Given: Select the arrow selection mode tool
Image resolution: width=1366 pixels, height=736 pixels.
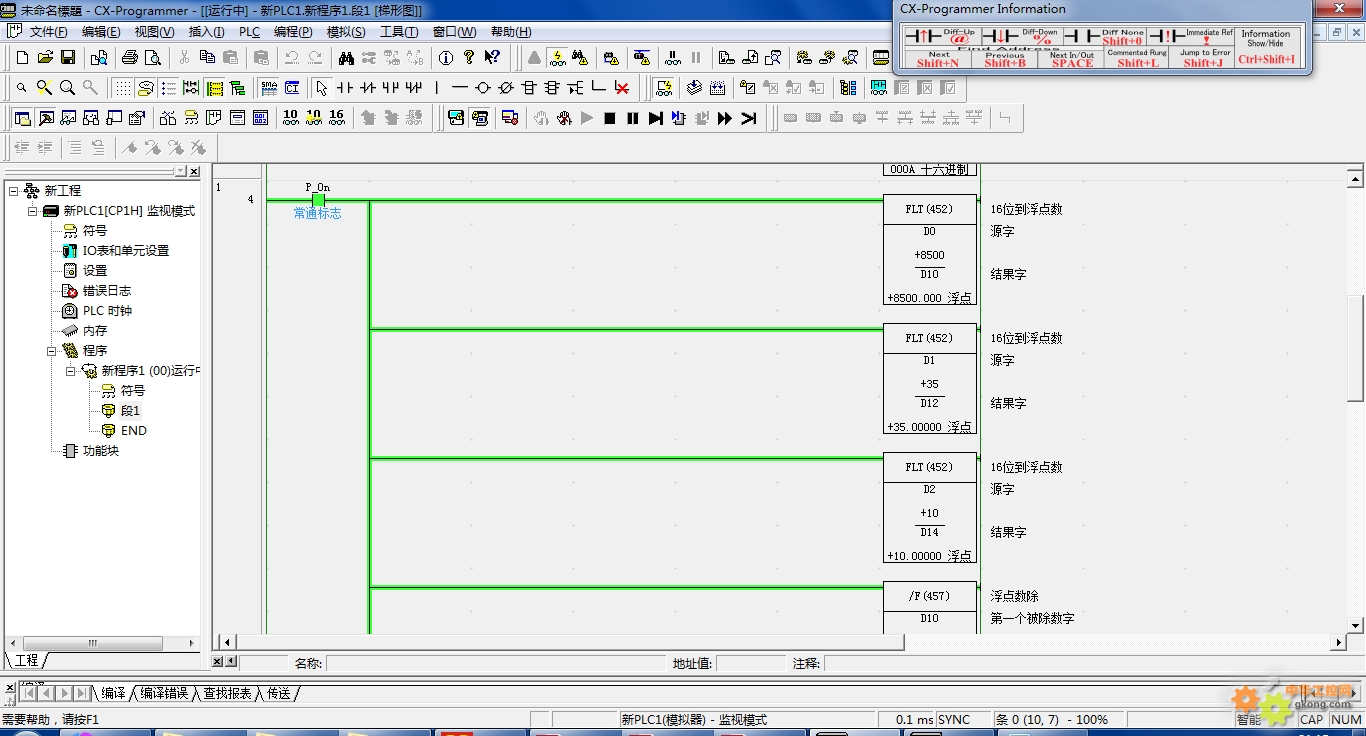Looking at the screenshot, I should pyautogui.click(x=321, y=88).
